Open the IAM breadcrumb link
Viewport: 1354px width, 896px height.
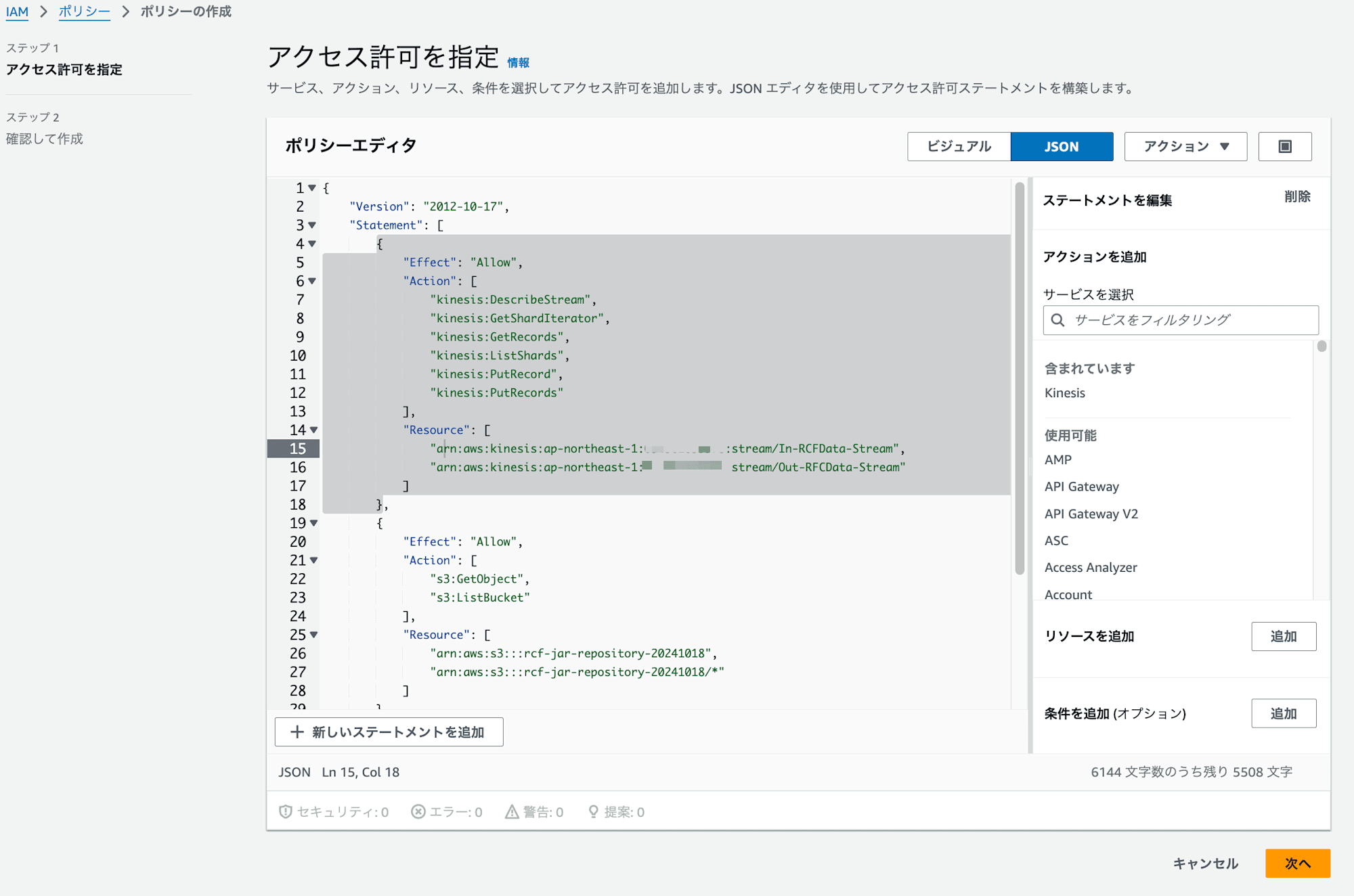coord(17,12)
